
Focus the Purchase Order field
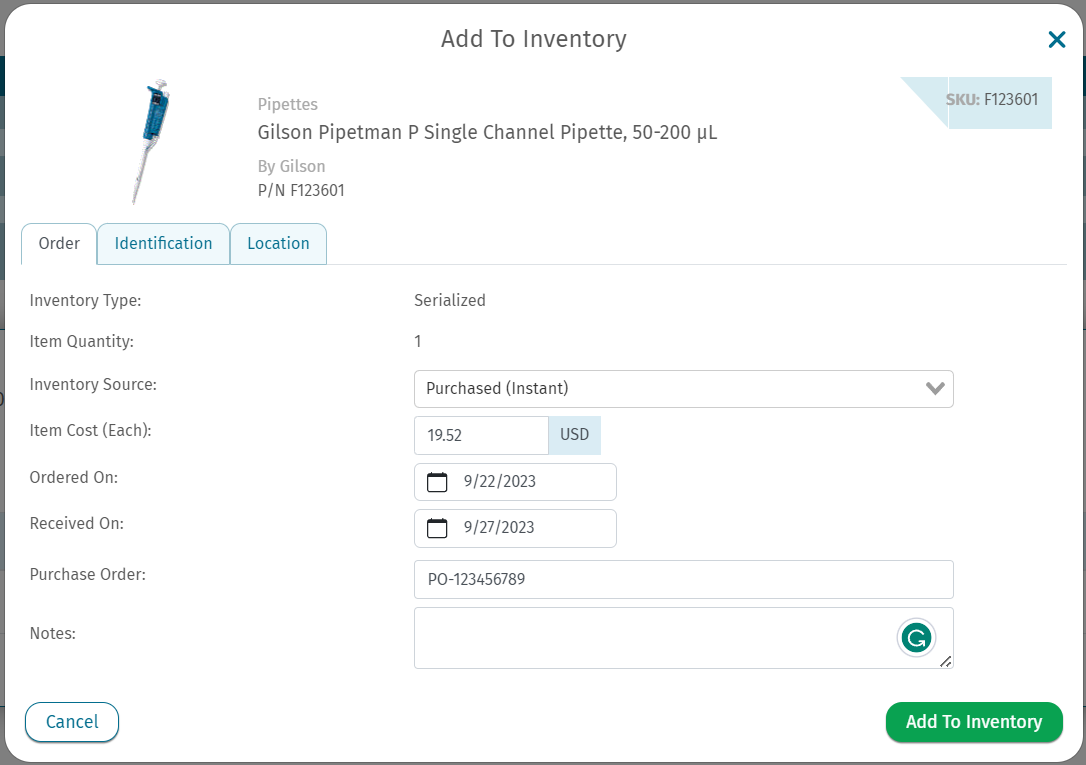pos(683,579)
